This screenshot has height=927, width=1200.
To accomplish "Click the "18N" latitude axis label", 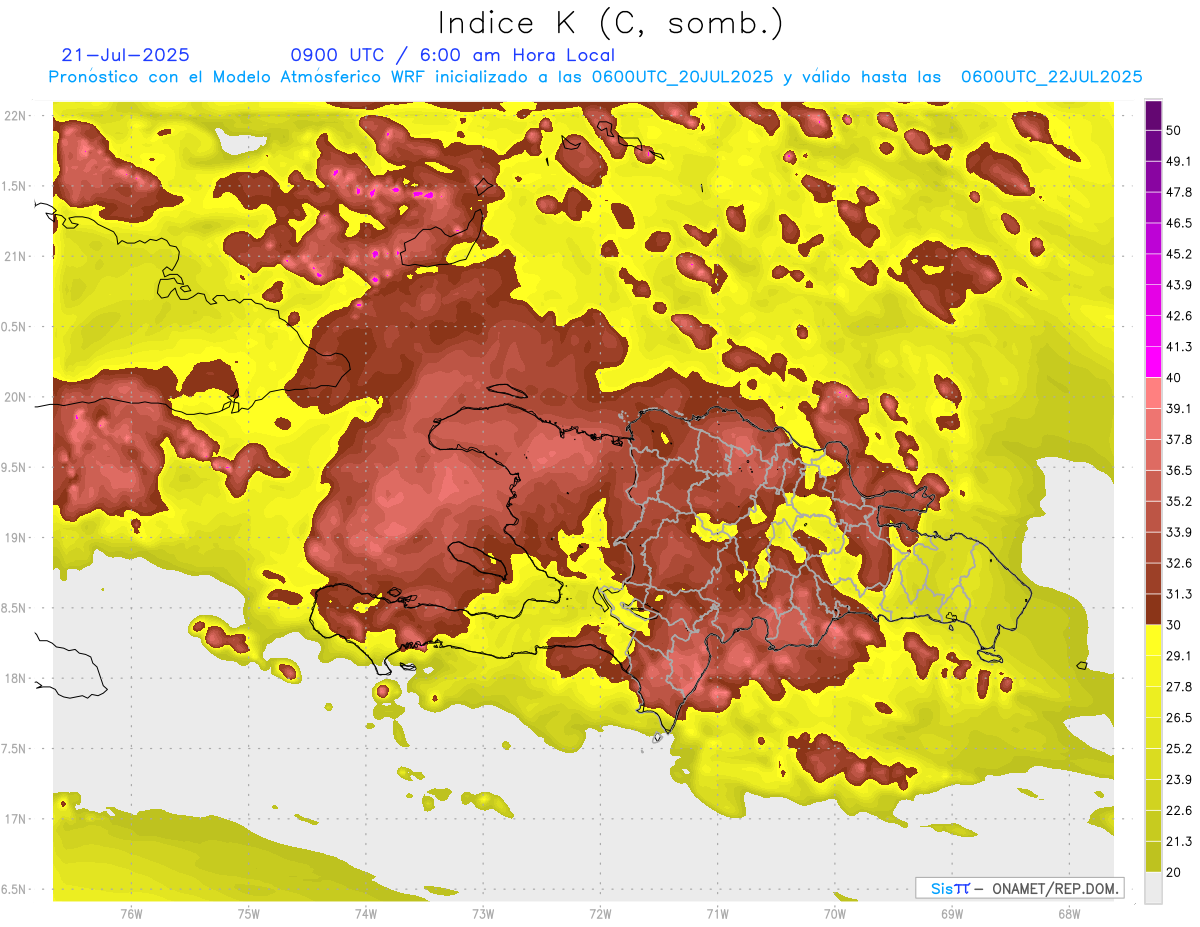I will (x=16, y=678).
